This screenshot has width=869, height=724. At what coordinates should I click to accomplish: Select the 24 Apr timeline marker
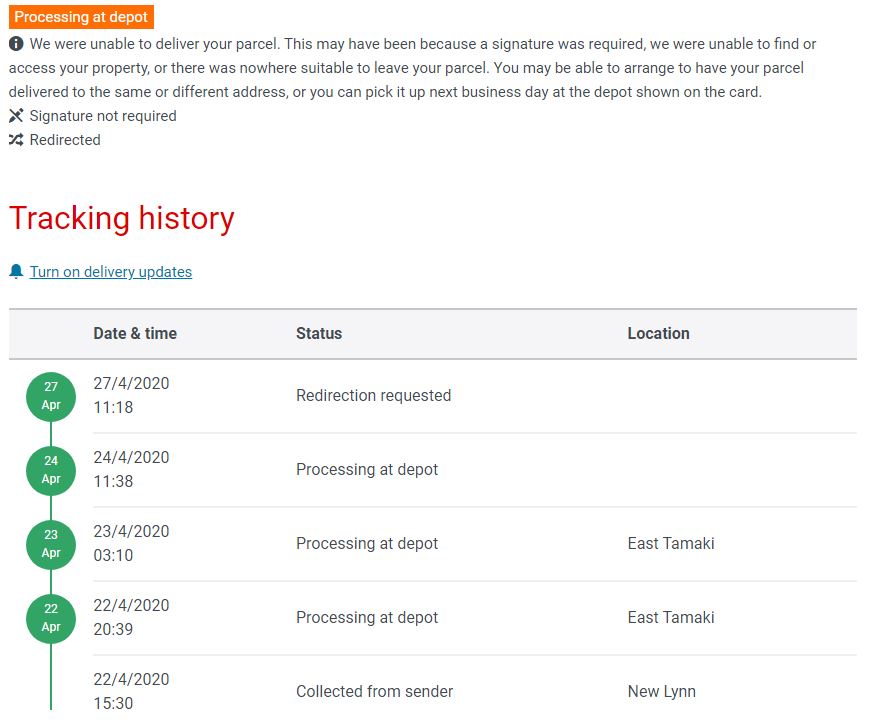click(51, 470)
